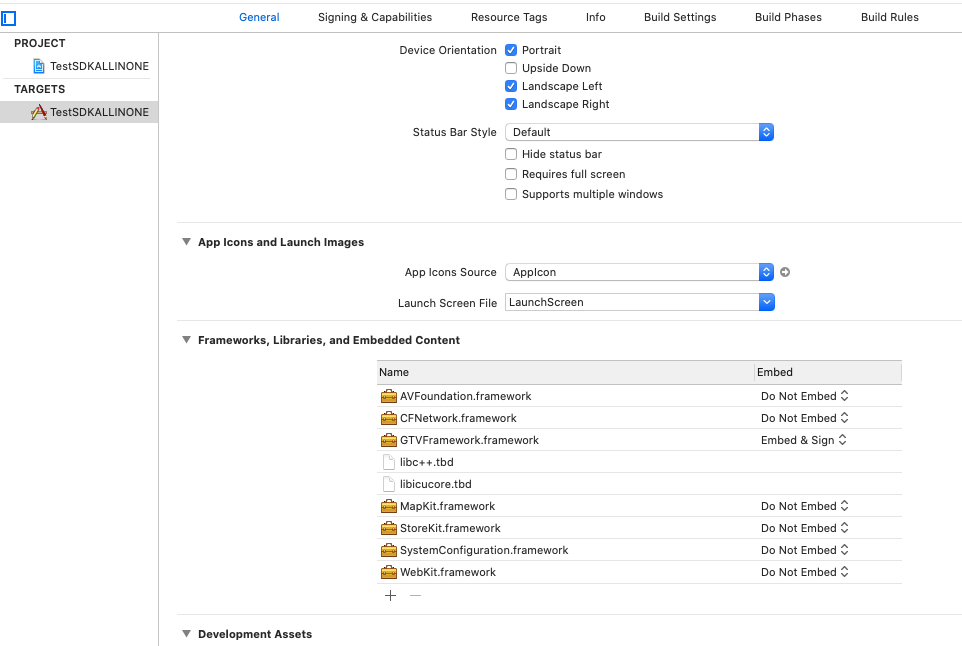Uncheck Landscape Right orientation
The height and width of the screenshot is (646, 962).
point(511,104)
